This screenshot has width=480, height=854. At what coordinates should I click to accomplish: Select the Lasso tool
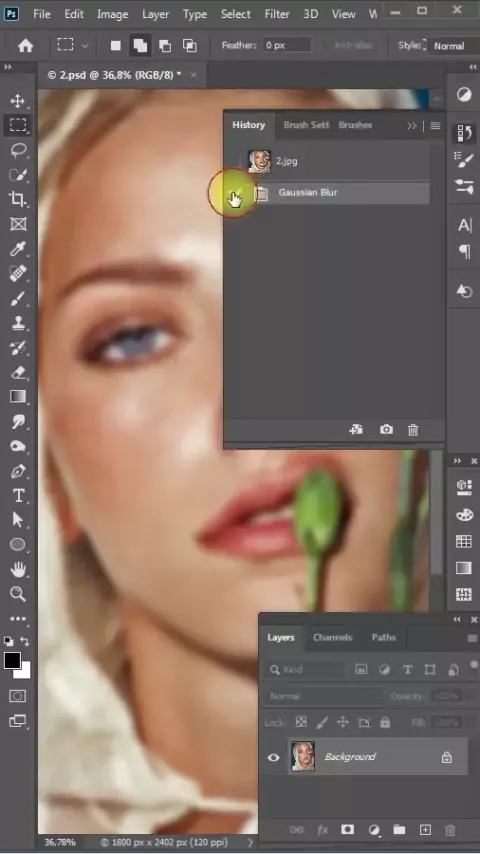(x=17, y=150)
